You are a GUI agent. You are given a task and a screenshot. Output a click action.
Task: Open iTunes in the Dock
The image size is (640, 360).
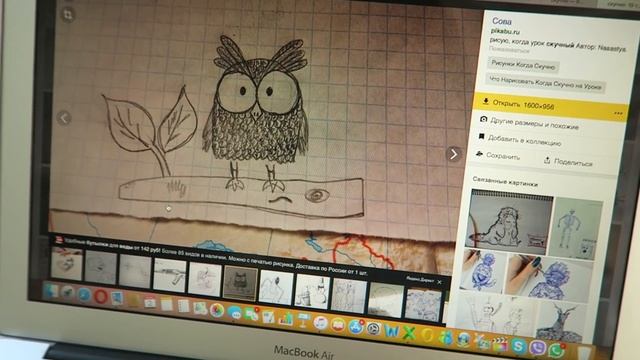[x=320, y=323]
